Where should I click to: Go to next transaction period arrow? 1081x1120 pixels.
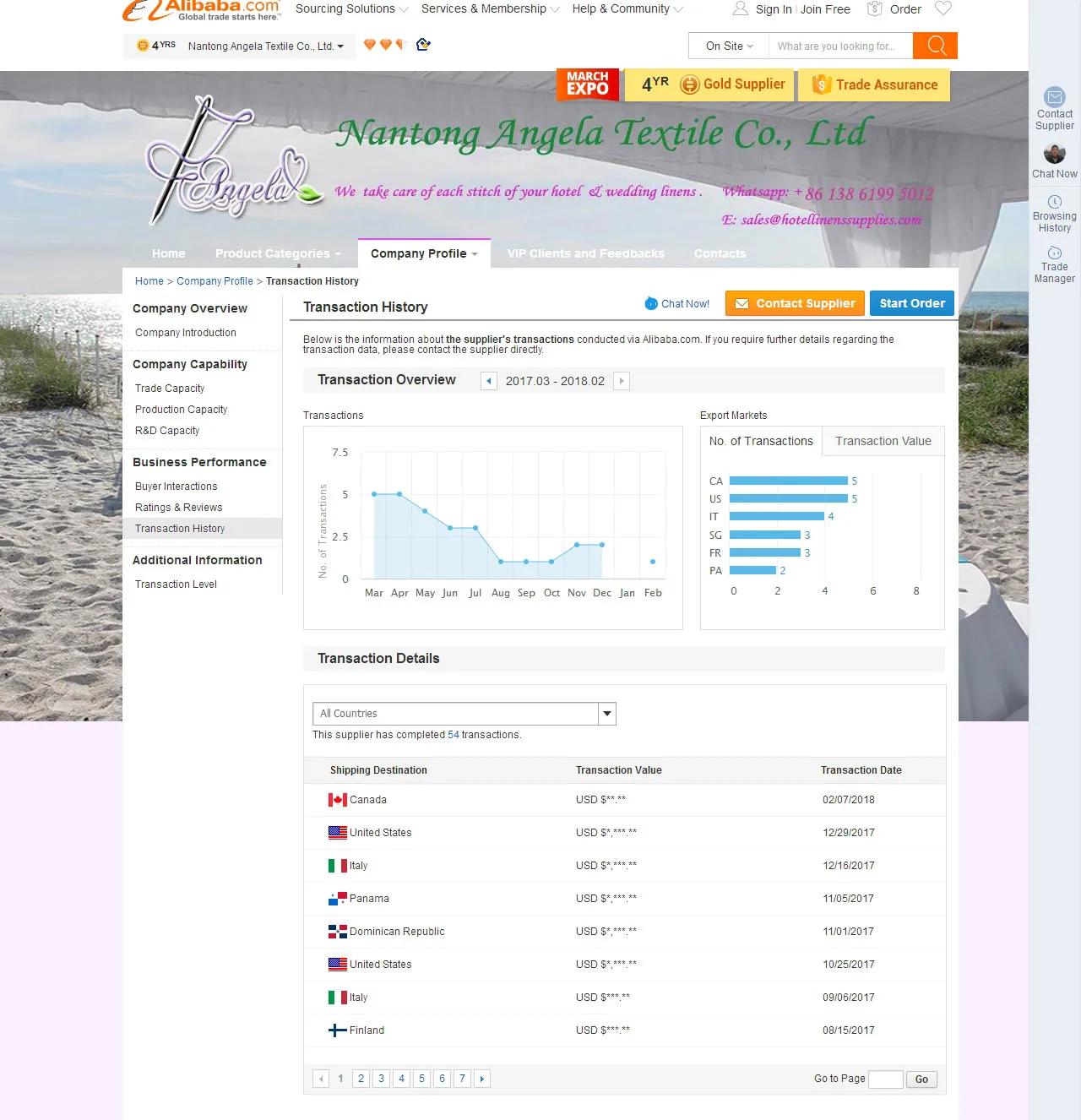[622, 381]
